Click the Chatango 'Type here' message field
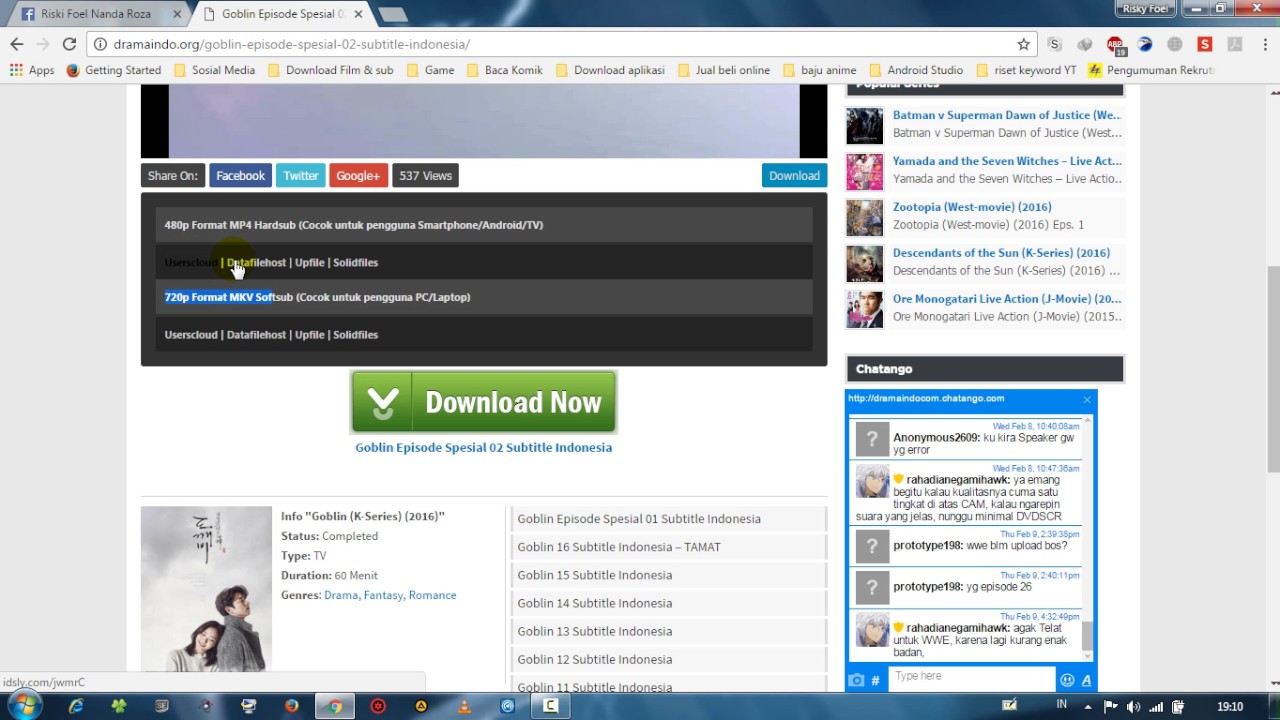Image resolution: width=1280 pixels, height=720 pixels. click(970, 676)
